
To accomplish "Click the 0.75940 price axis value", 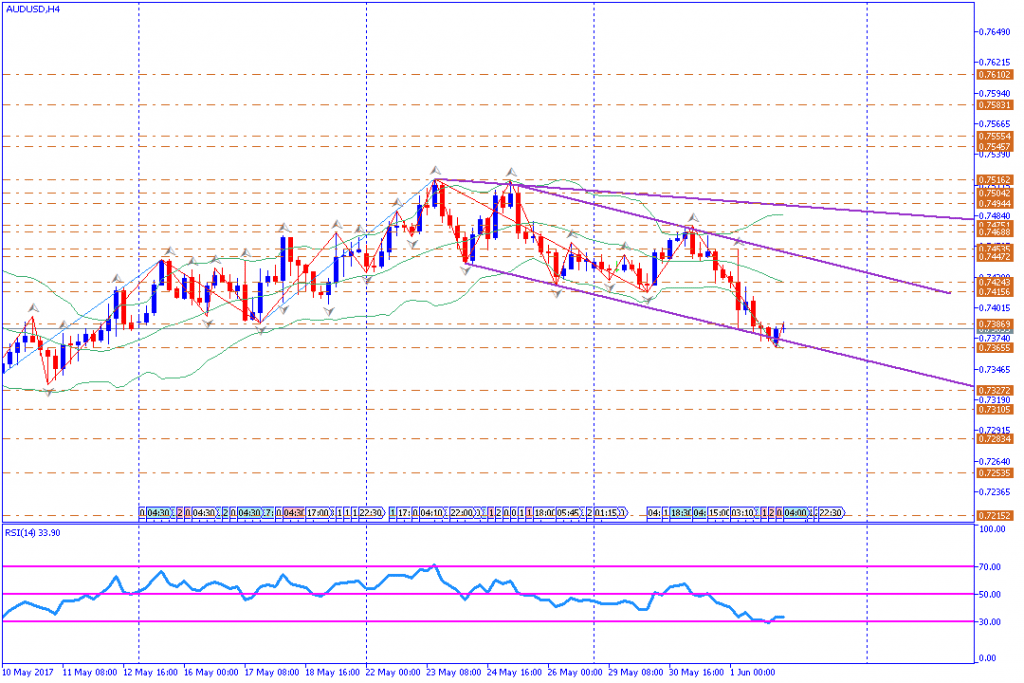I will [996, 93].
